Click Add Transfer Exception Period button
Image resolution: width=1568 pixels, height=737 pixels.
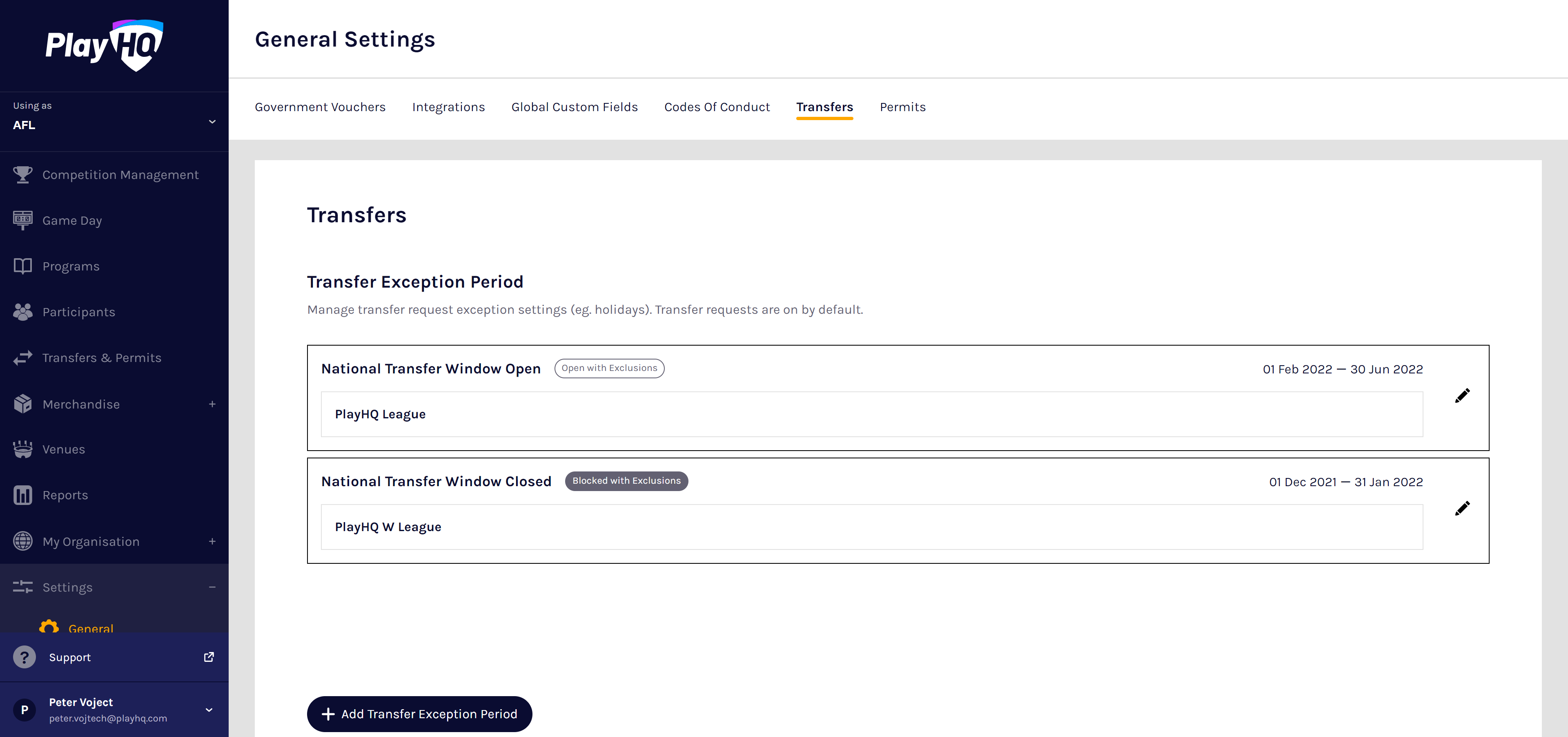[419, 714]
